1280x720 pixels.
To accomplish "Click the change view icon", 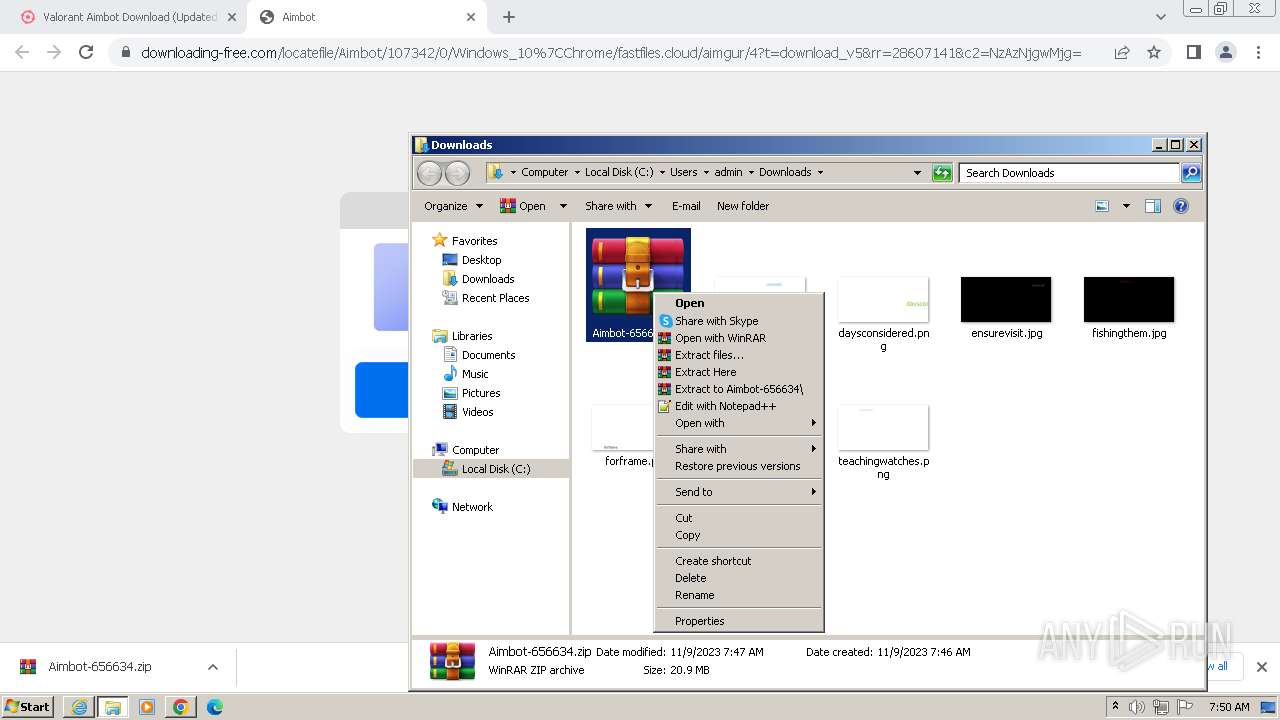I will (1102, 206).
